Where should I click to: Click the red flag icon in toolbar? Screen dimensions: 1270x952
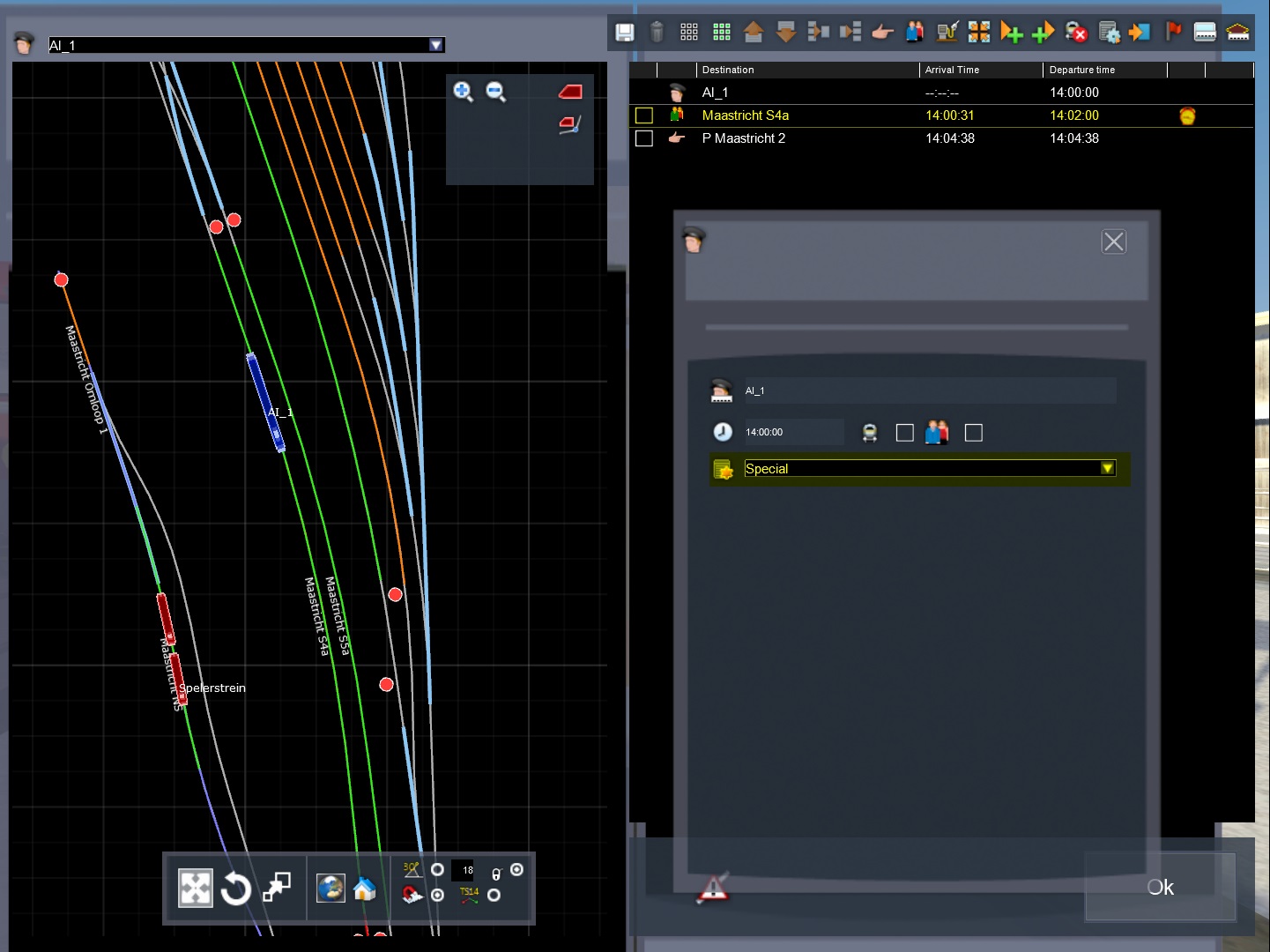click(1173, 33)
